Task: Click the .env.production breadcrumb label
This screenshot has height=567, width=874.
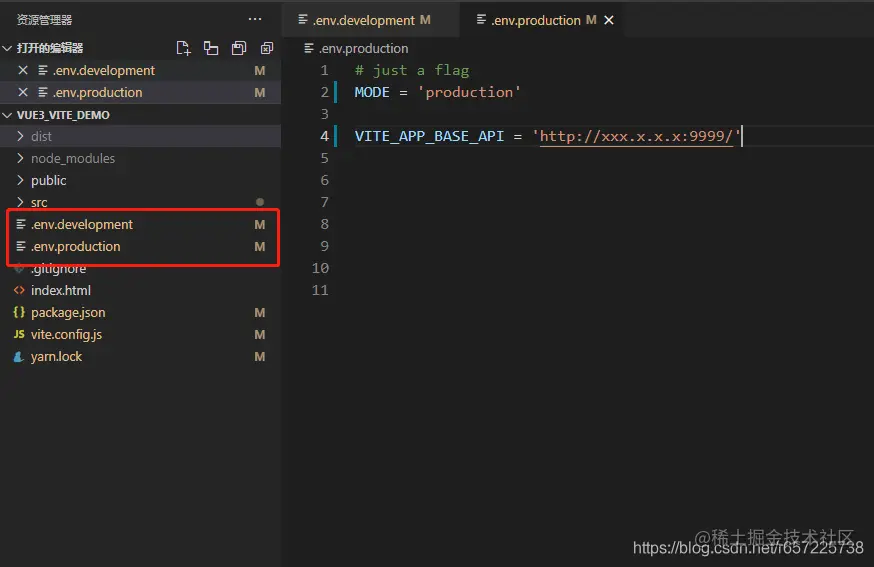Action: [x=363, y=49]
